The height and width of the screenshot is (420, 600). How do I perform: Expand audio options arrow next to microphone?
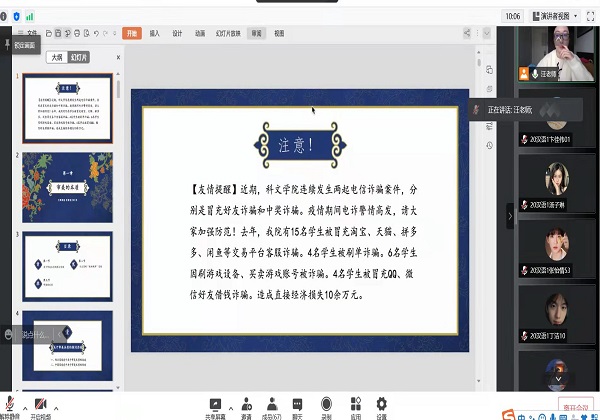pyautogui.click(x=25, y=409)
